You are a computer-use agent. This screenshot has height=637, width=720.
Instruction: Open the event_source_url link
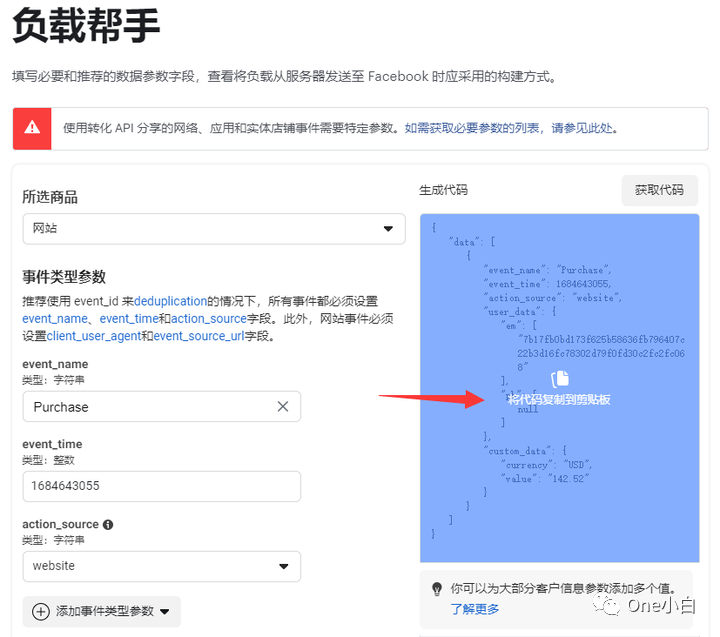(x=199, y=336)
